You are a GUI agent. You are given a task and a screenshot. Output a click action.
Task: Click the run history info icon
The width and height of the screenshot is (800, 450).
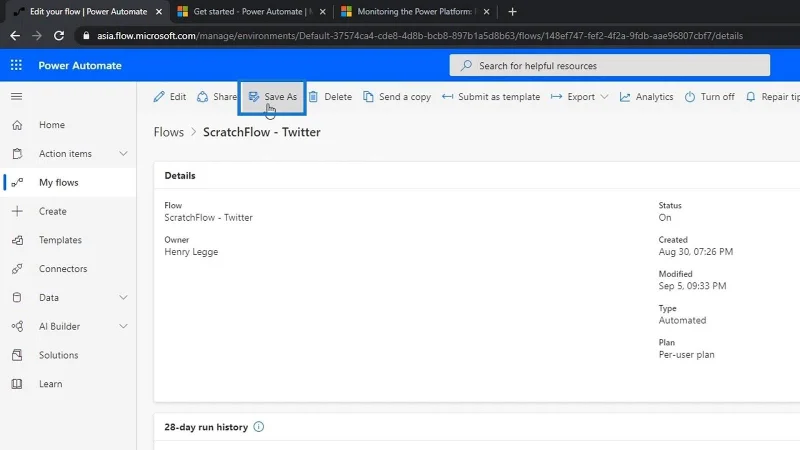pos(259,427)
